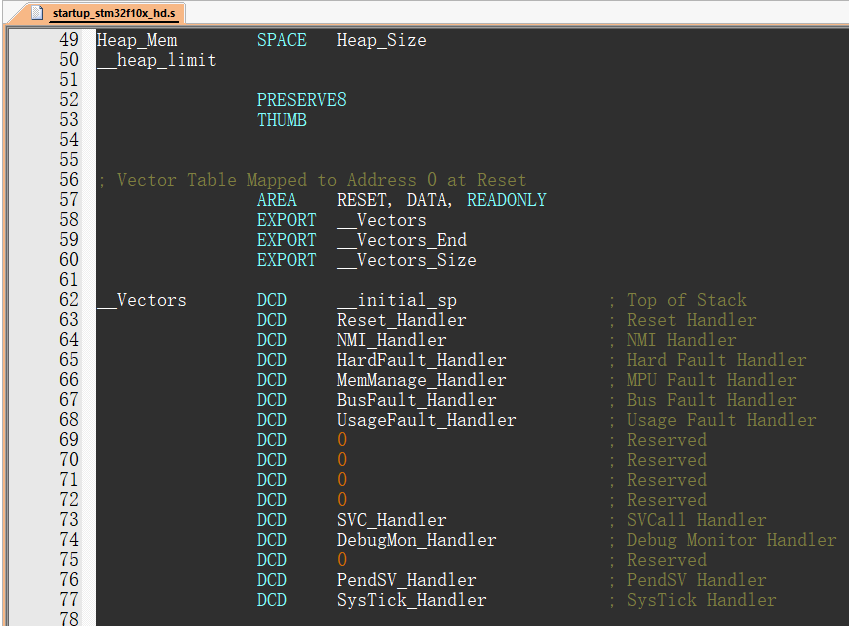The height and width of the screenshot is (626, 849).
Task: Click the document icon on the file tab
Action: pyautogui.click(x=39, y=14)
